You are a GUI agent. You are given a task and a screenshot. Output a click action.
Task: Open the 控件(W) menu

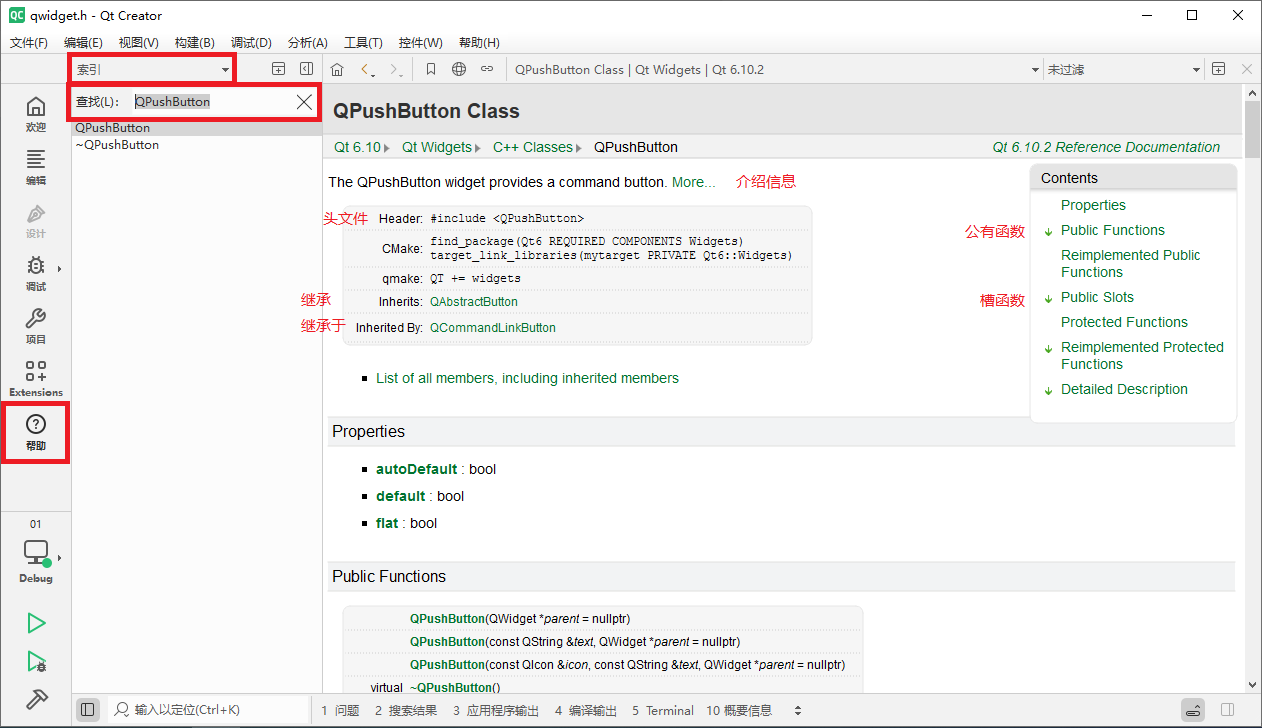click(x=420, y=43)
